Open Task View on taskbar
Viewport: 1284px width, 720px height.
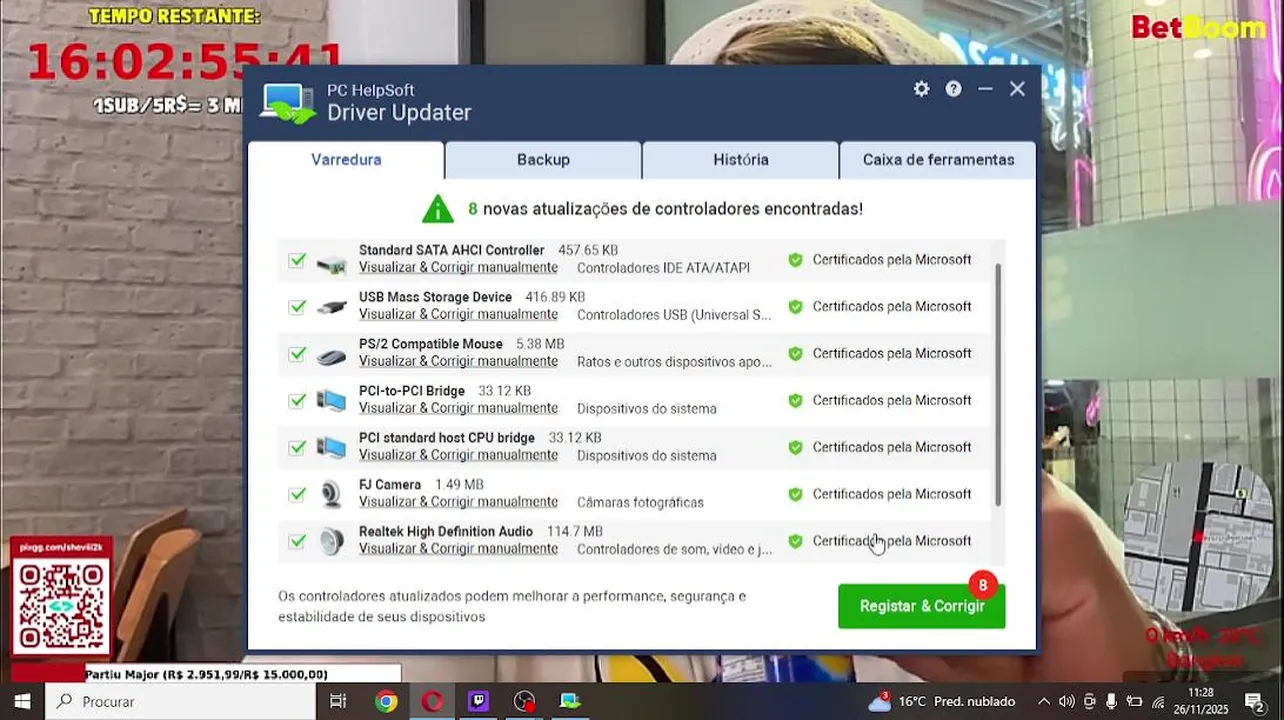pyautogui.click(x=338, y=701)
